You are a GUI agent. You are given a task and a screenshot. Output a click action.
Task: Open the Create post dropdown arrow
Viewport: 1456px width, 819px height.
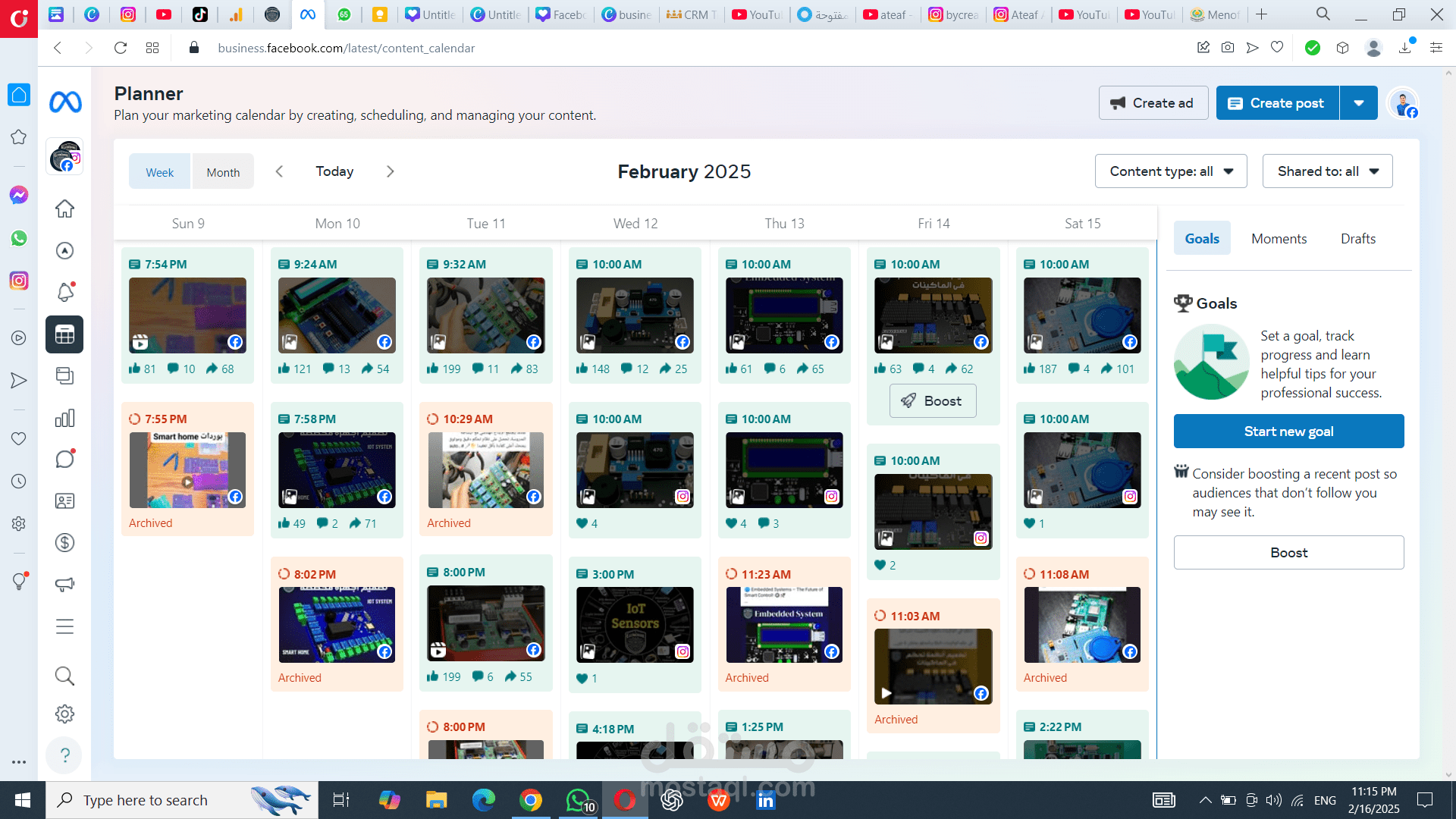1359,103
